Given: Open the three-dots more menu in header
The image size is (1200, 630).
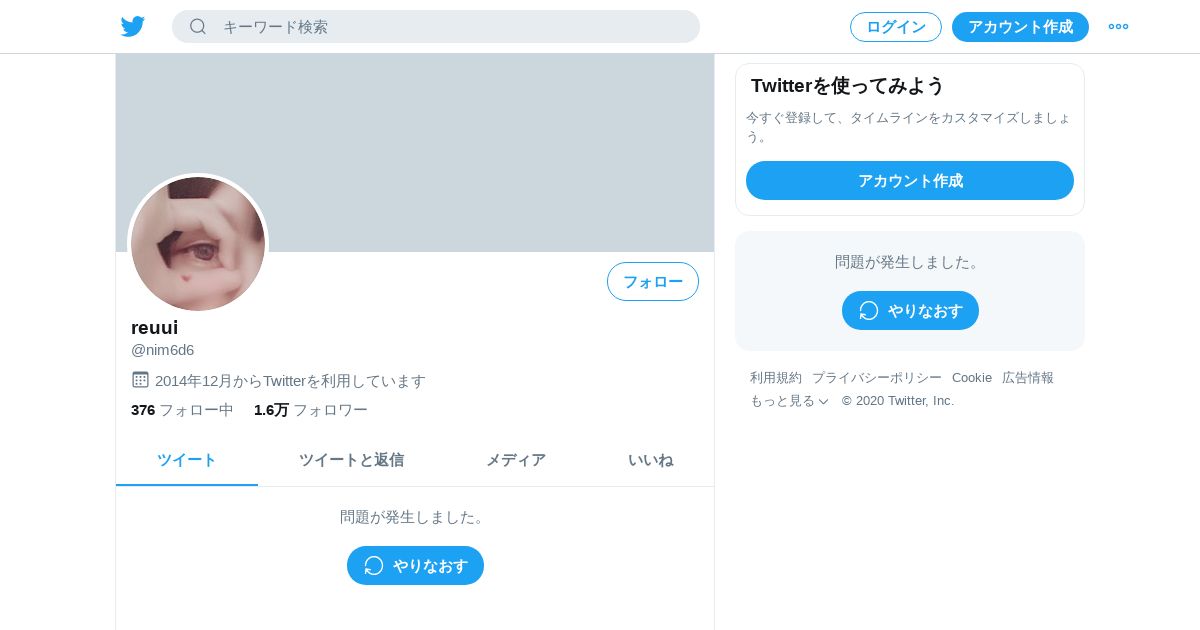Looking at the screenshot, I should click(x=1118, y=27).
